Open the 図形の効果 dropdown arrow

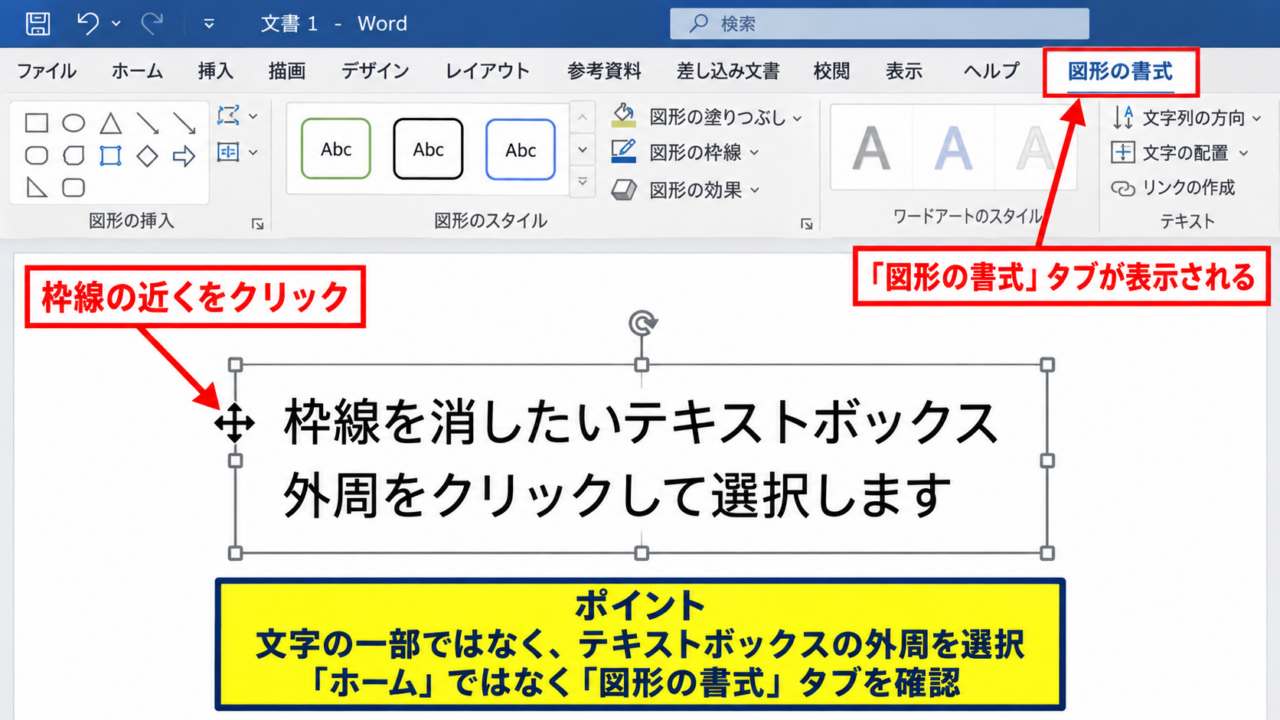[x=754, y=190]
